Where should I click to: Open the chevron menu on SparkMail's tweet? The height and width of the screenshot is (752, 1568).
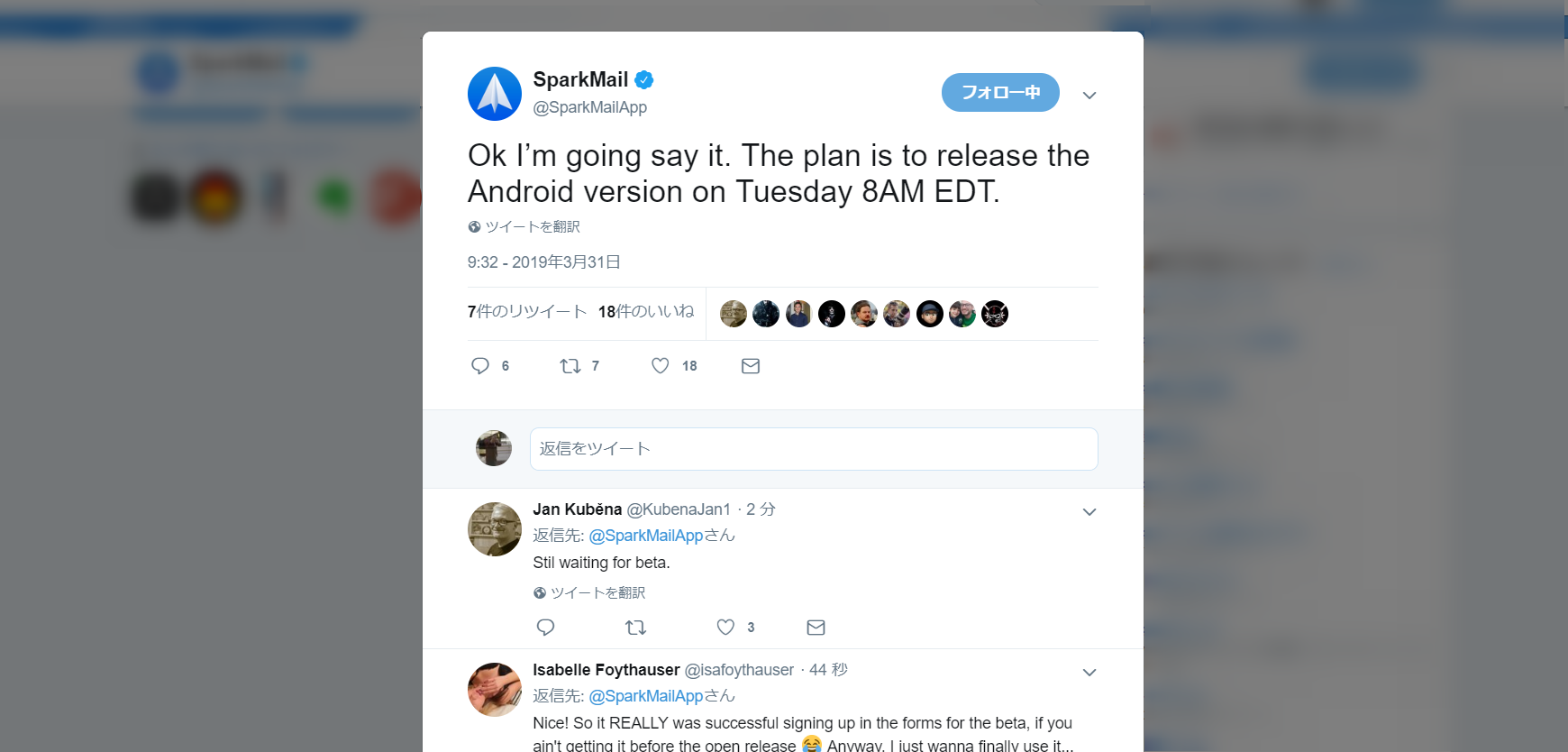[x=1089, y=96]
